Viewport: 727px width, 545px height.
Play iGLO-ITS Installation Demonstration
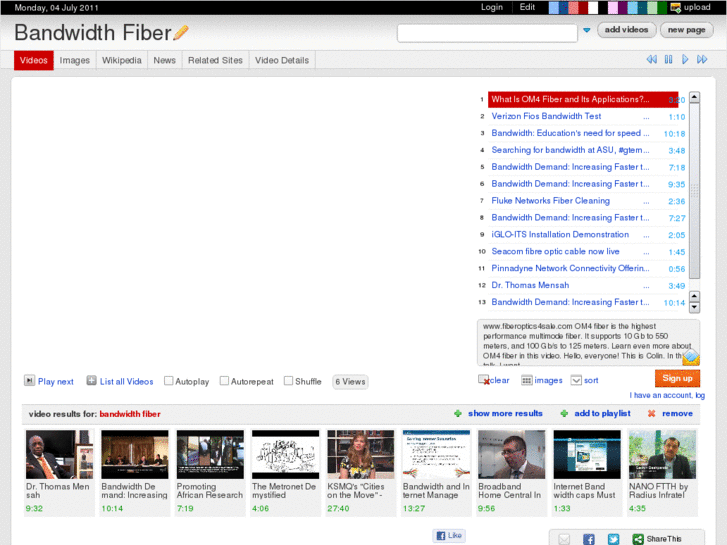point(560,234)
